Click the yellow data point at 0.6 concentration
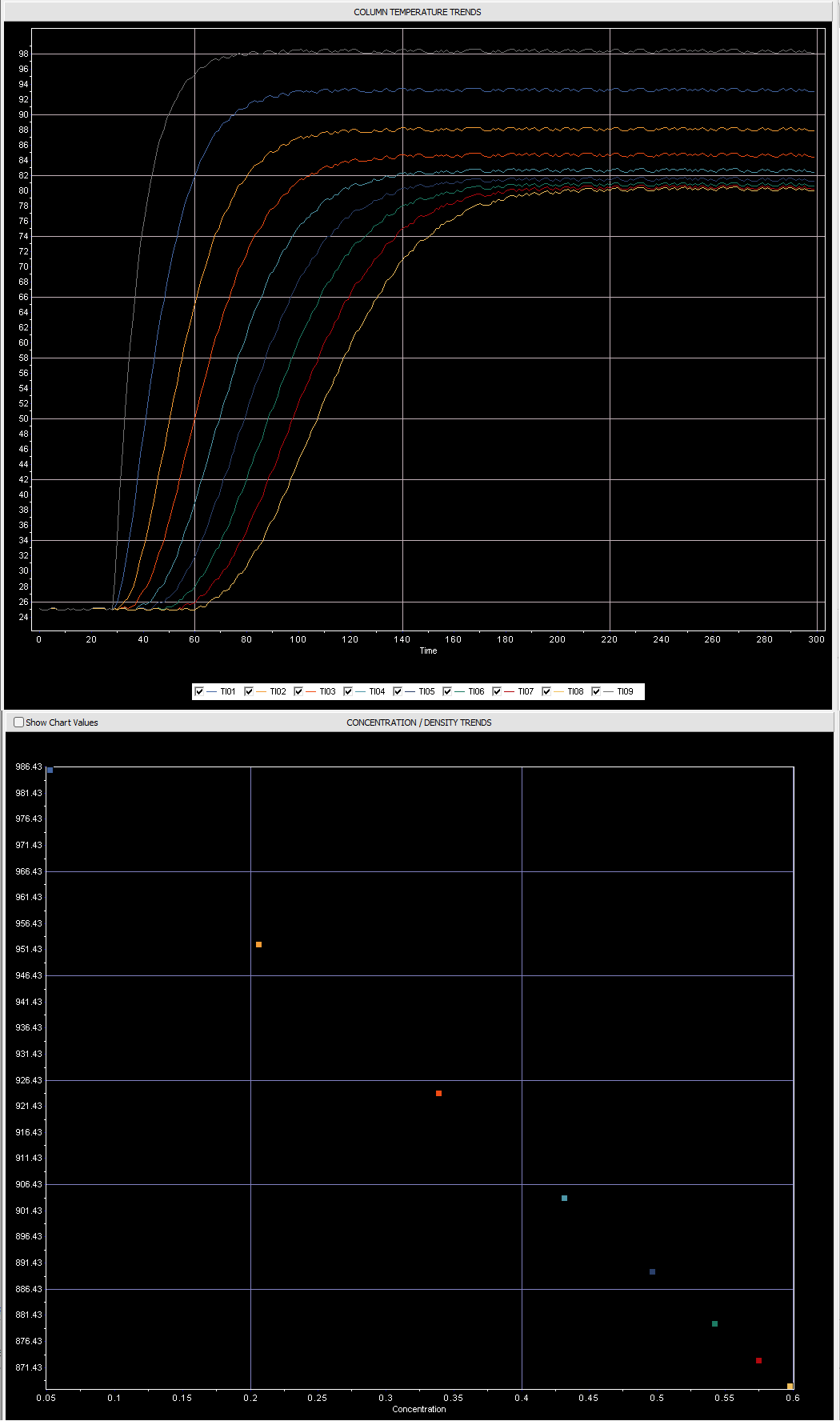The height and width of the screenshot is (1421, 840). (790, 1387)
